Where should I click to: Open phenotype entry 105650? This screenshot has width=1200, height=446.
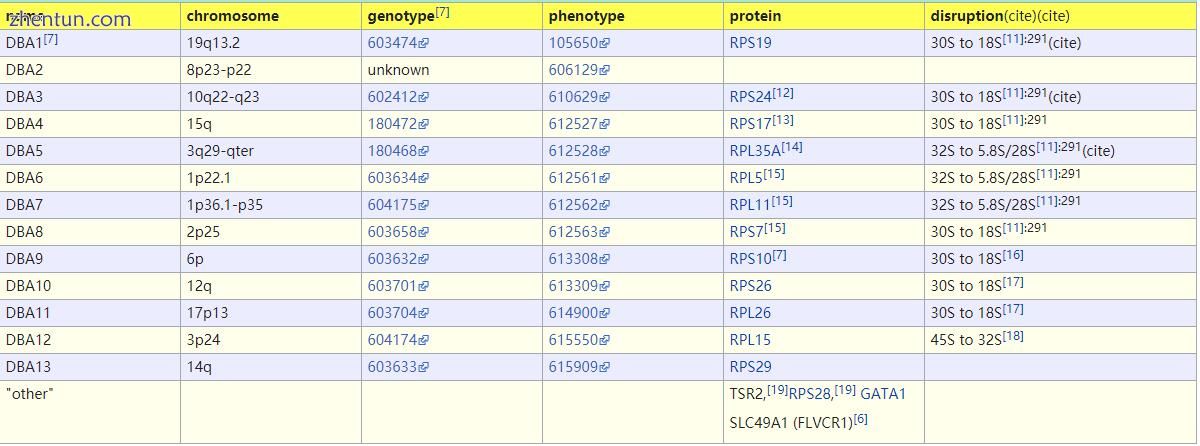click(573, 43)
